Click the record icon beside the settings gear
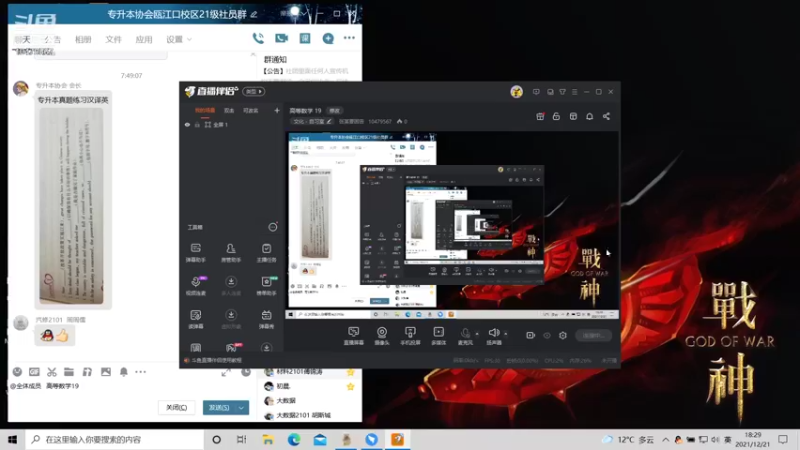800x450 pixels. tap(531, 335)
